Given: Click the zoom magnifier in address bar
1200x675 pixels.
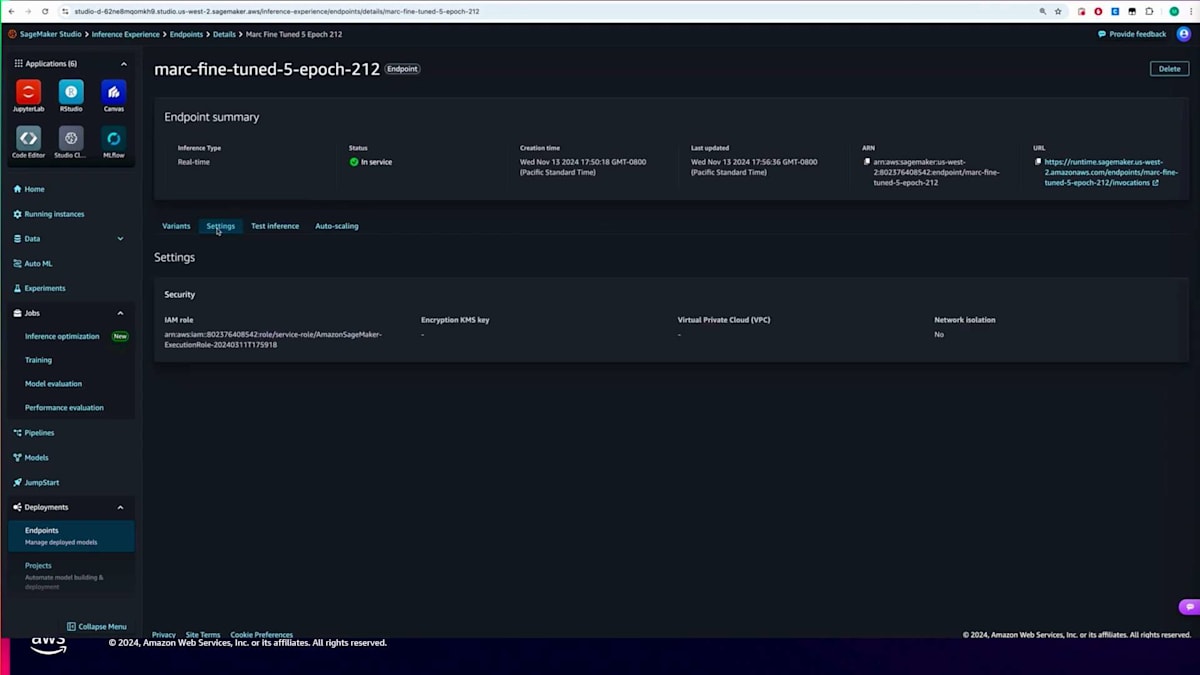Looking at the screenshot, I should pos(1042,11).
